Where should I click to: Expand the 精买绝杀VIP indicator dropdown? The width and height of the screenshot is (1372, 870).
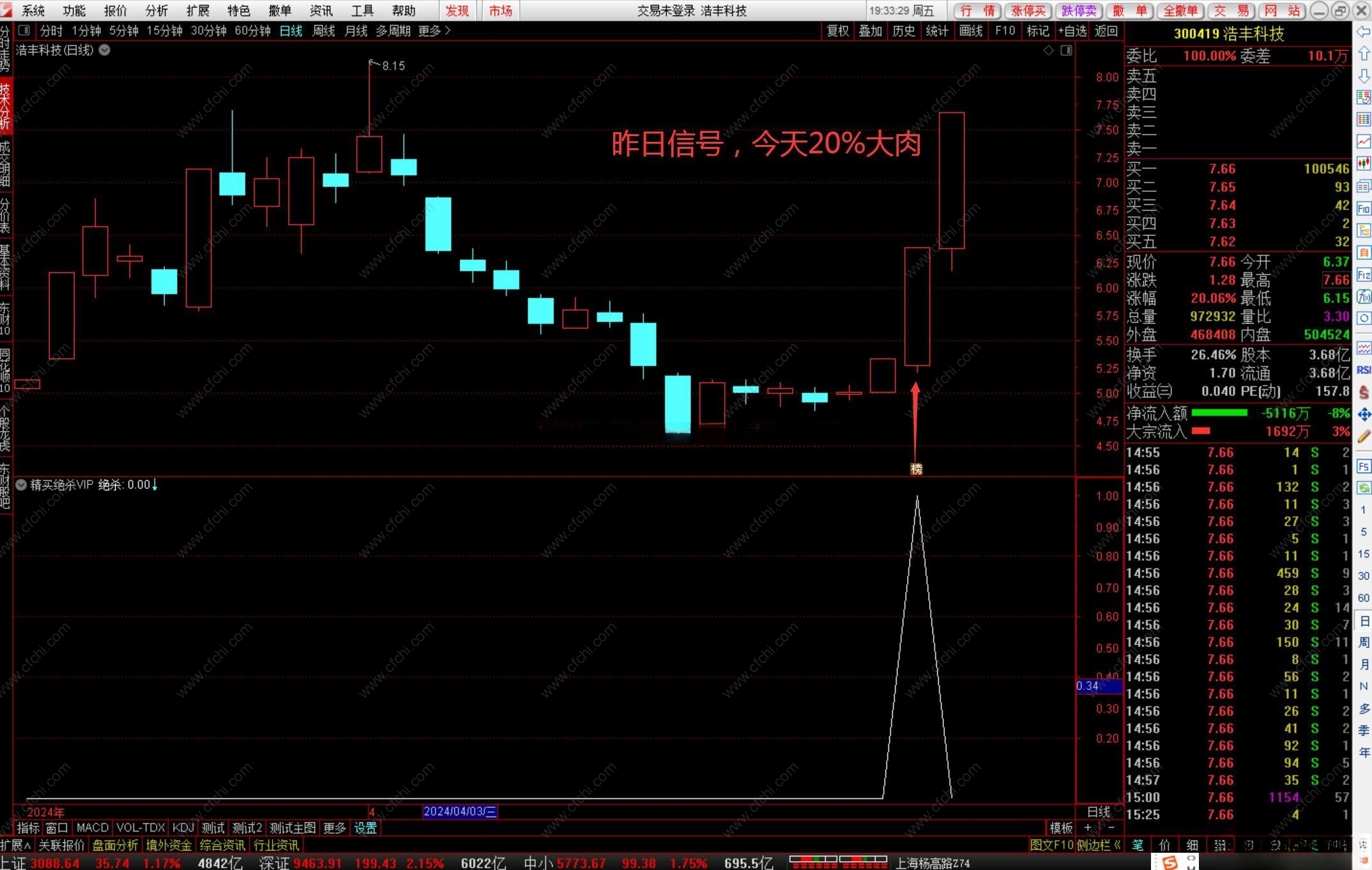[x=21, y=485]
